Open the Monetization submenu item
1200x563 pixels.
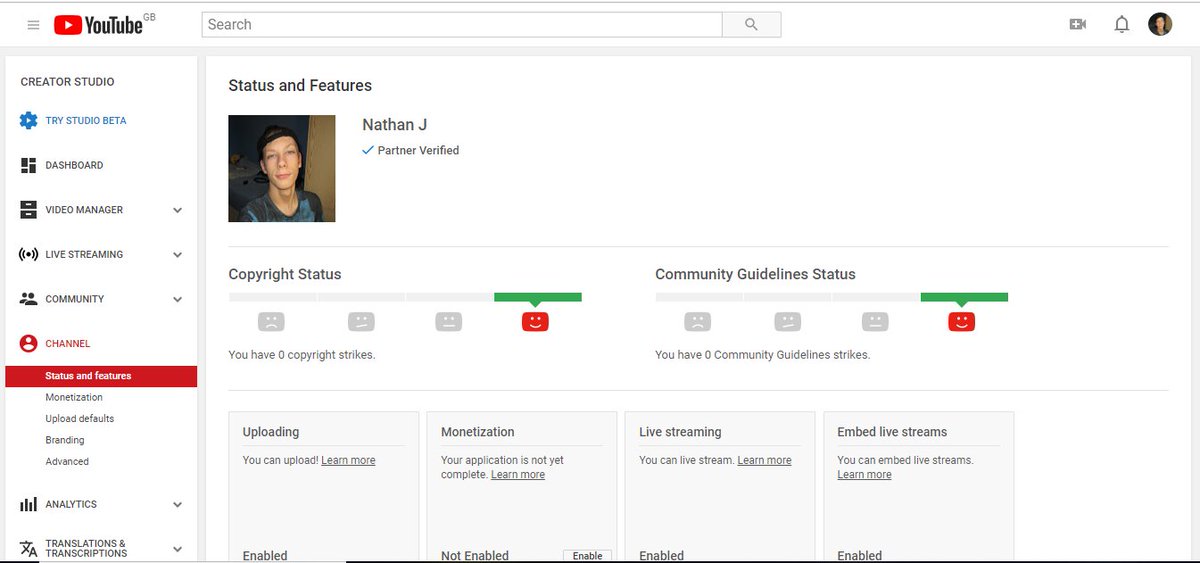pyautogui.click(x=74, y=397)
